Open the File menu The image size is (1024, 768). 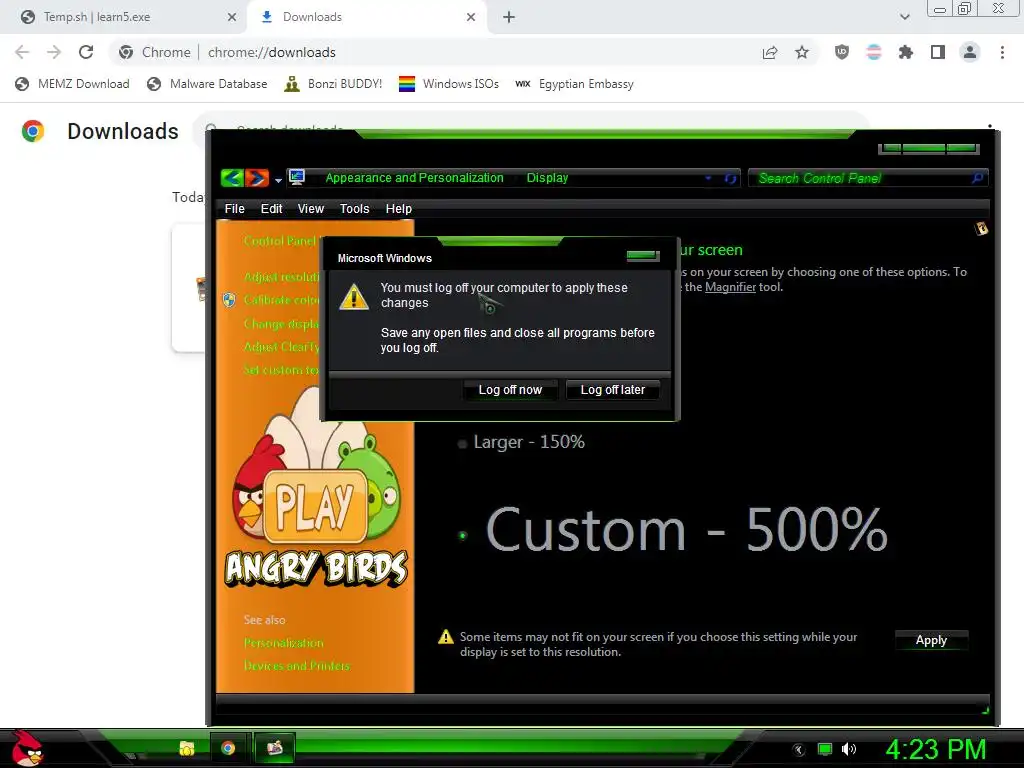tap(234, 208)
